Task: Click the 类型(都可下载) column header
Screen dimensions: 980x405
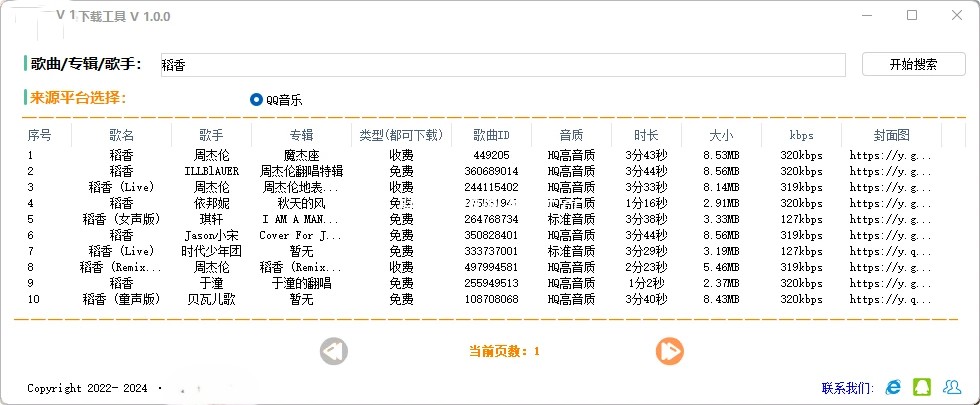Action: (x=401, y=135)
